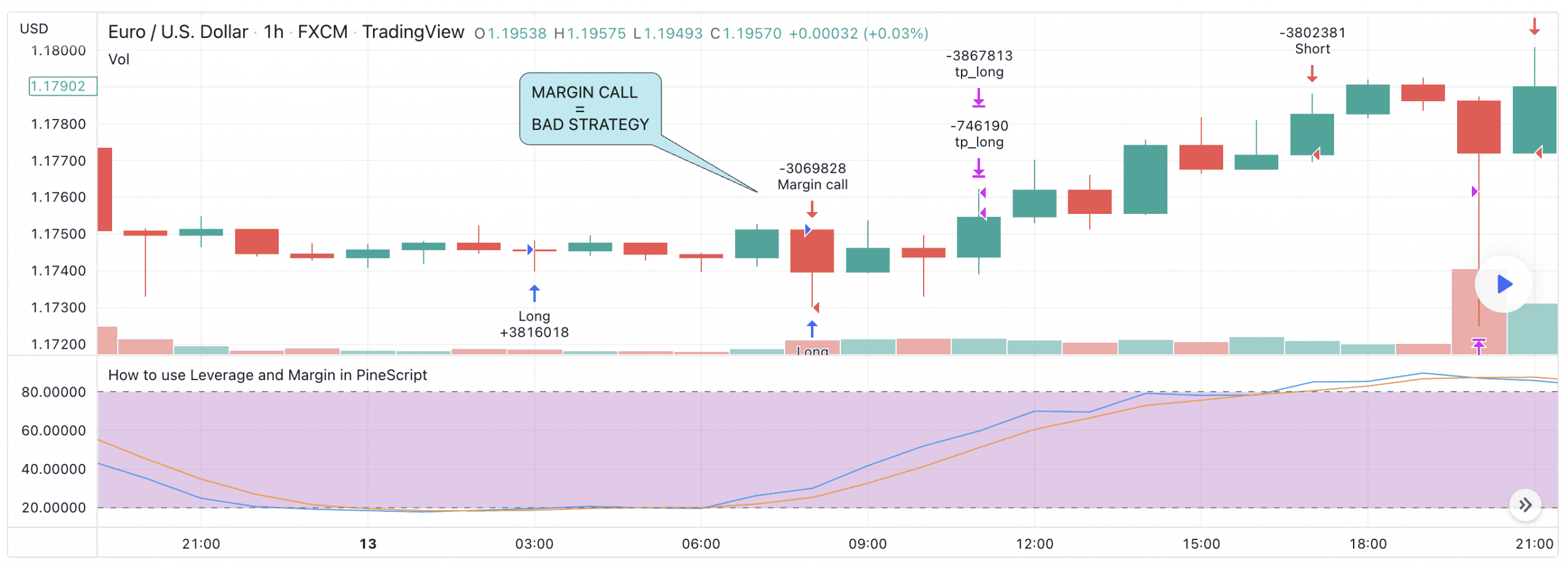Click the magenta arrow under -746190 tp_long
Viewport: 1568px width, 567px height.
pyautogui.click(x=978, y=168)
